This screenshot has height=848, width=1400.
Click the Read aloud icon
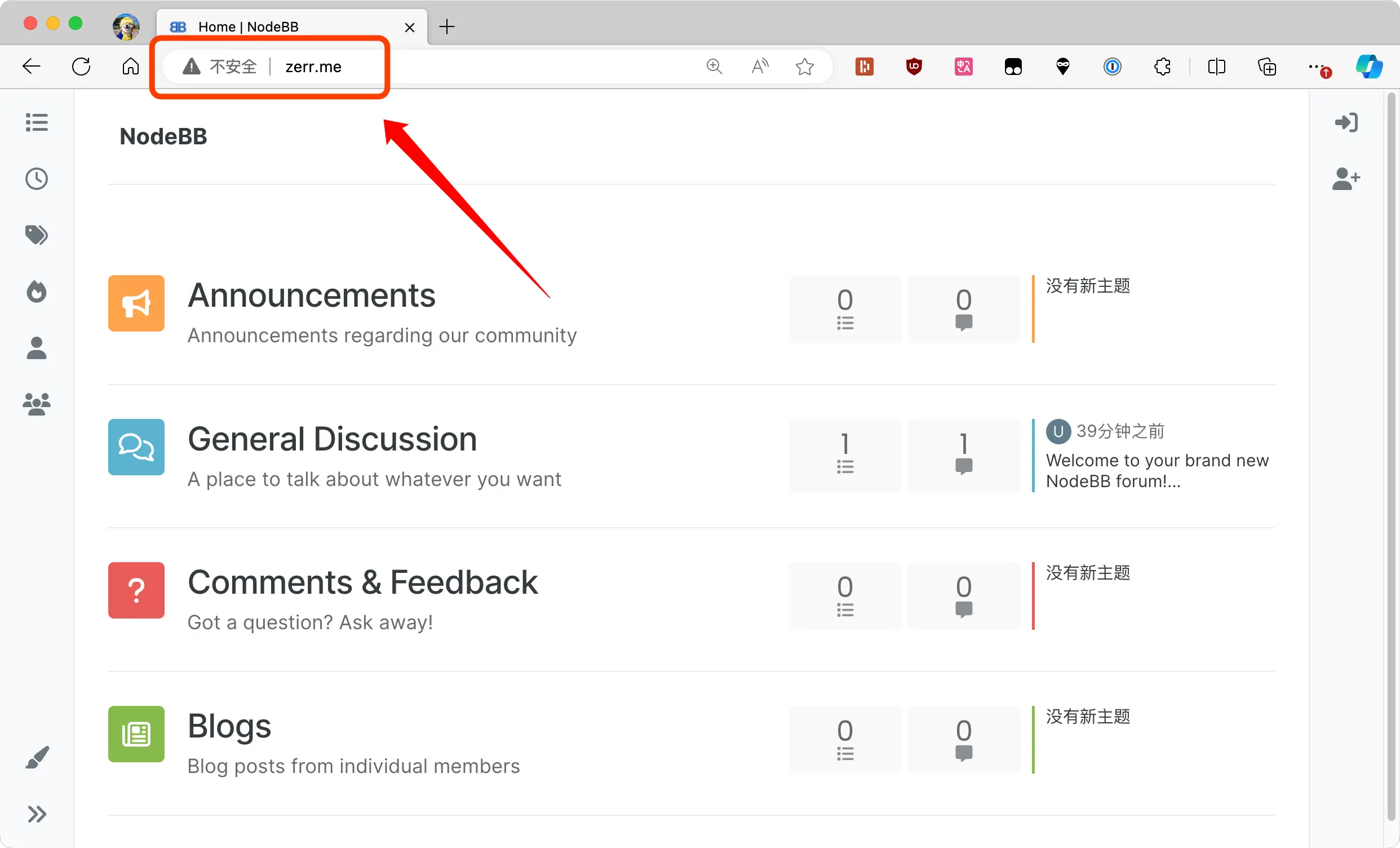(x=760, y=67)
